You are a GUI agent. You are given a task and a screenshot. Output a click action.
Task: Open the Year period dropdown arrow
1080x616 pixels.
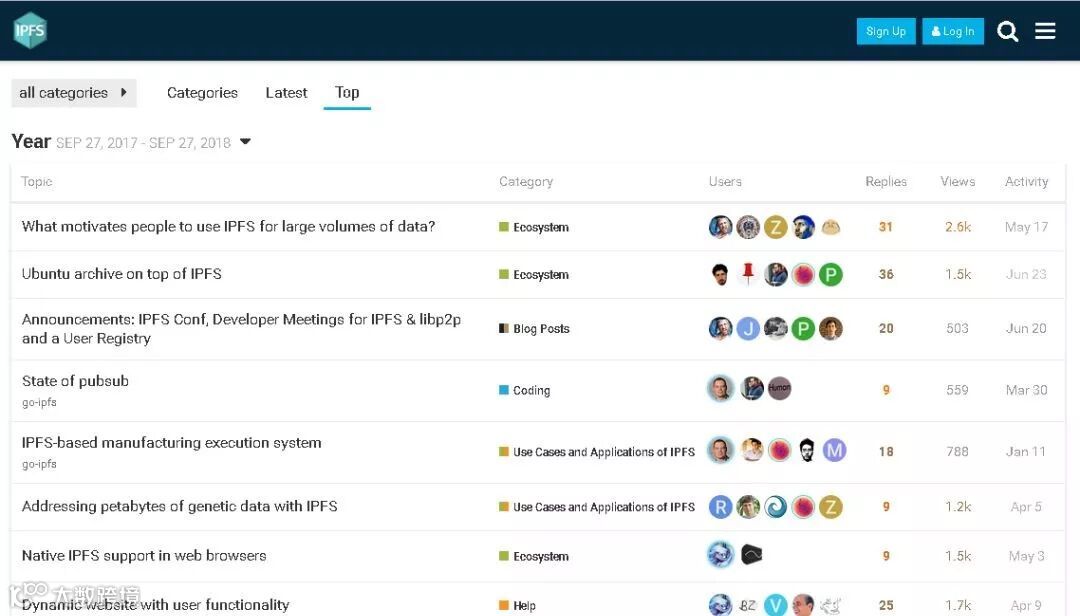245,142
